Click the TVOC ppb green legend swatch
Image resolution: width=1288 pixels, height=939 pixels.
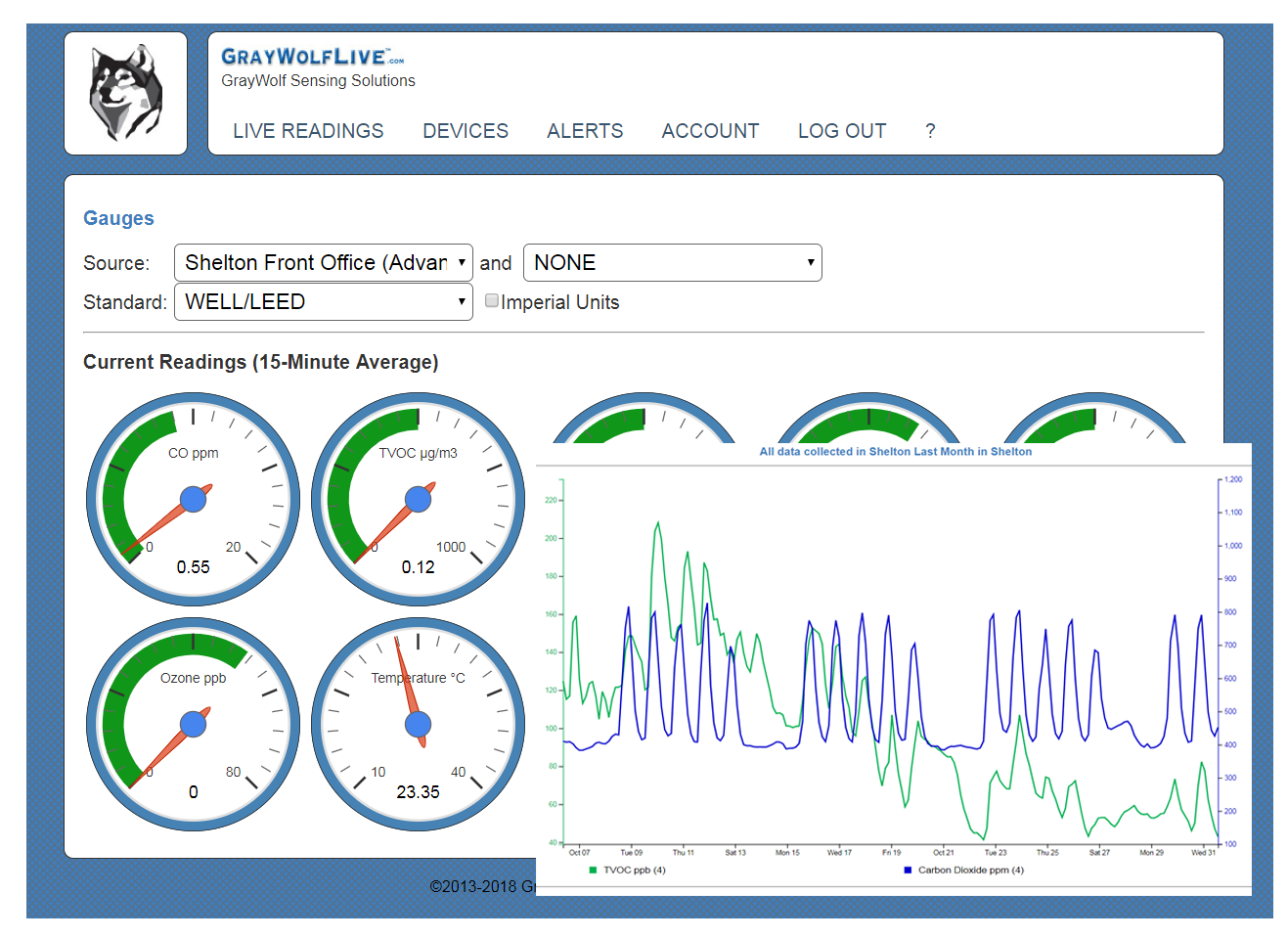point(594,870)
